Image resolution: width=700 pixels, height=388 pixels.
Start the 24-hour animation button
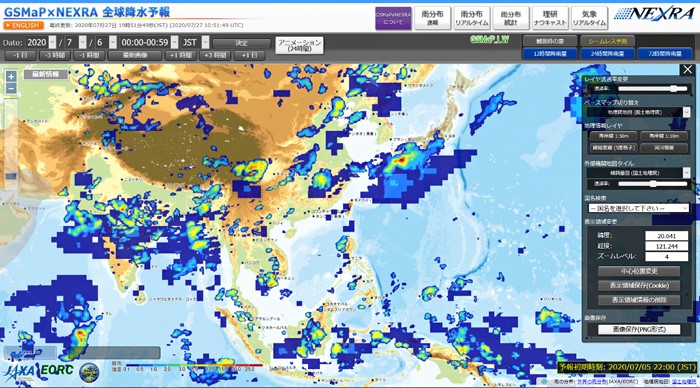[x=299, y=45]
